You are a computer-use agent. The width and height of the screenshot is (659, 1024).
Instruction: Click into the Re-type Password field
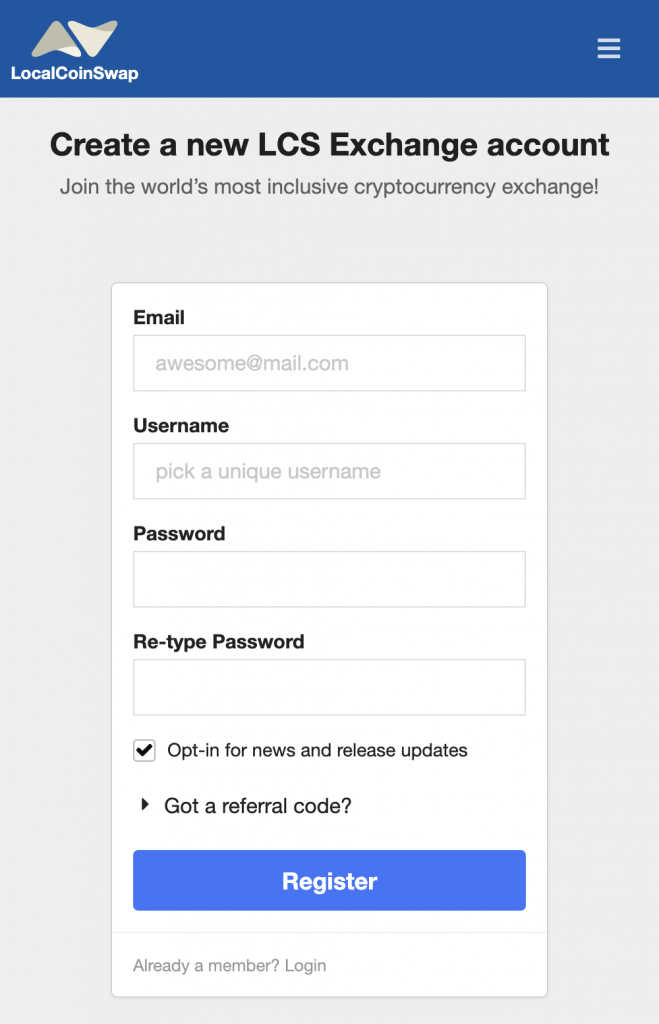point(329,687)
